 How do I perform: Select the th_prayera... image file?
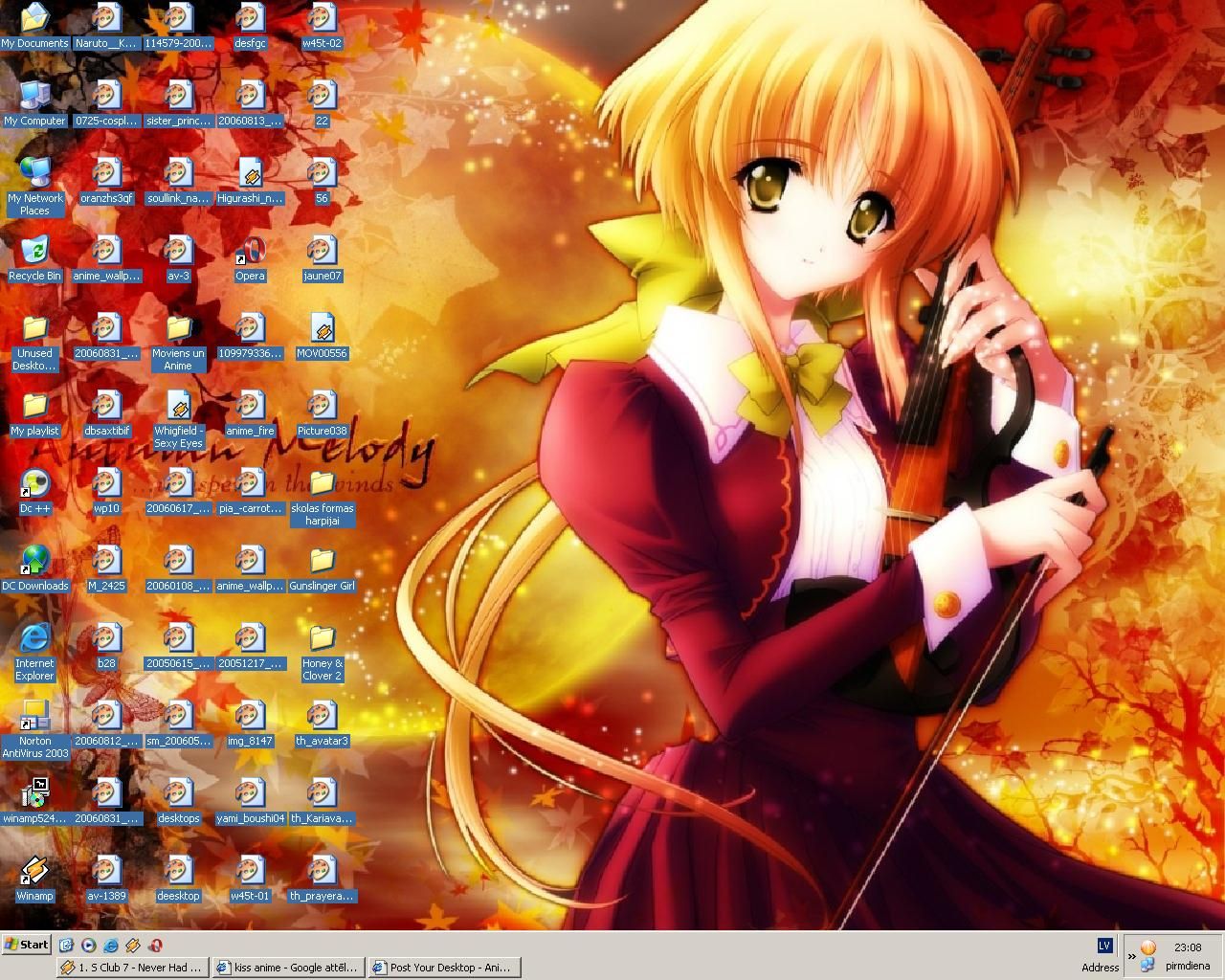pyautogui.click(x=322, y=879)
